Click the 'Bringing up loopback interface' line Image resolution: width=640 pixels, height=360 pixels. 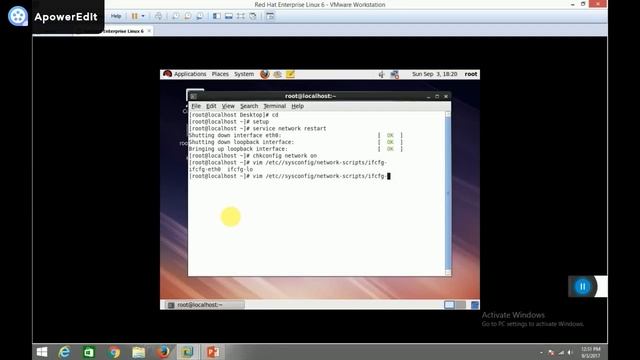238,149
